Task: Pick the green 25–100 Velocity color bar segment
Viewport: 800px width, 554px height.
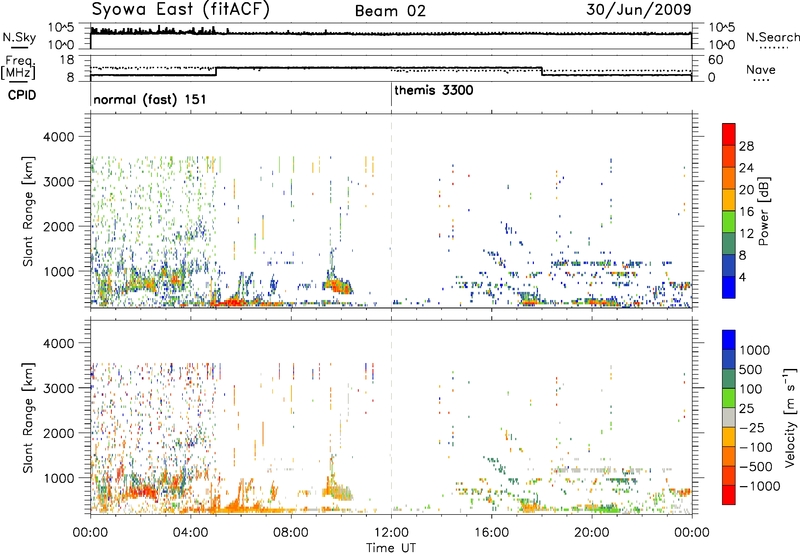Action: [x=729, y=398]
